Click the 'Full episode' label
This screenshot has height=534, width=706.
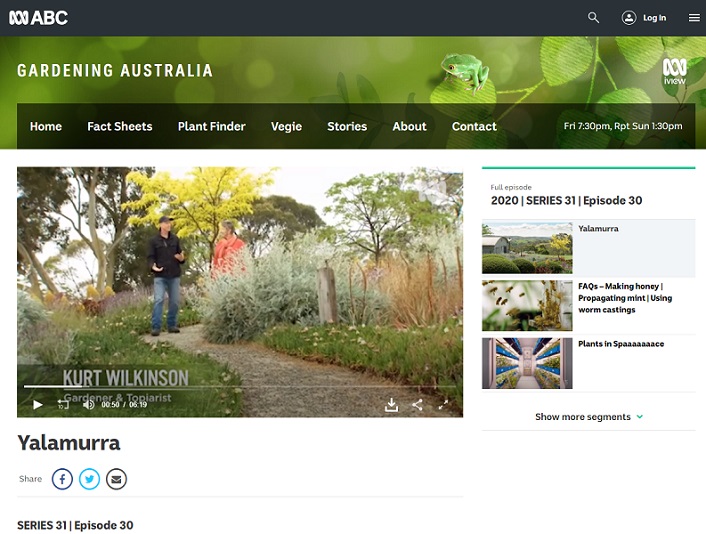pyautogui.click(x=511, y=187)
